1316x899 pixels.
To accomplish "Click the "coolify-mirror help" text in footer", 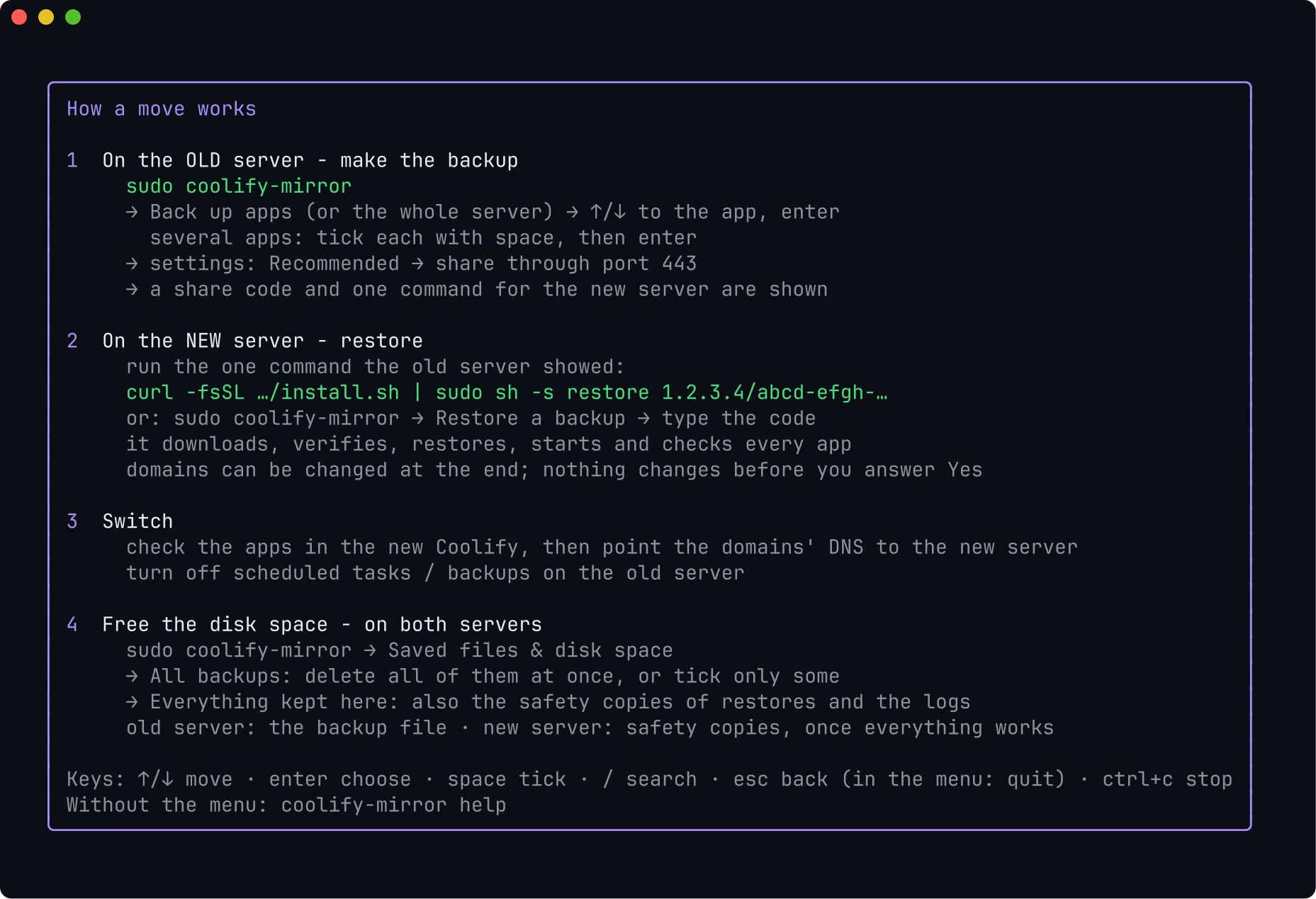I will tap(393, 805).
